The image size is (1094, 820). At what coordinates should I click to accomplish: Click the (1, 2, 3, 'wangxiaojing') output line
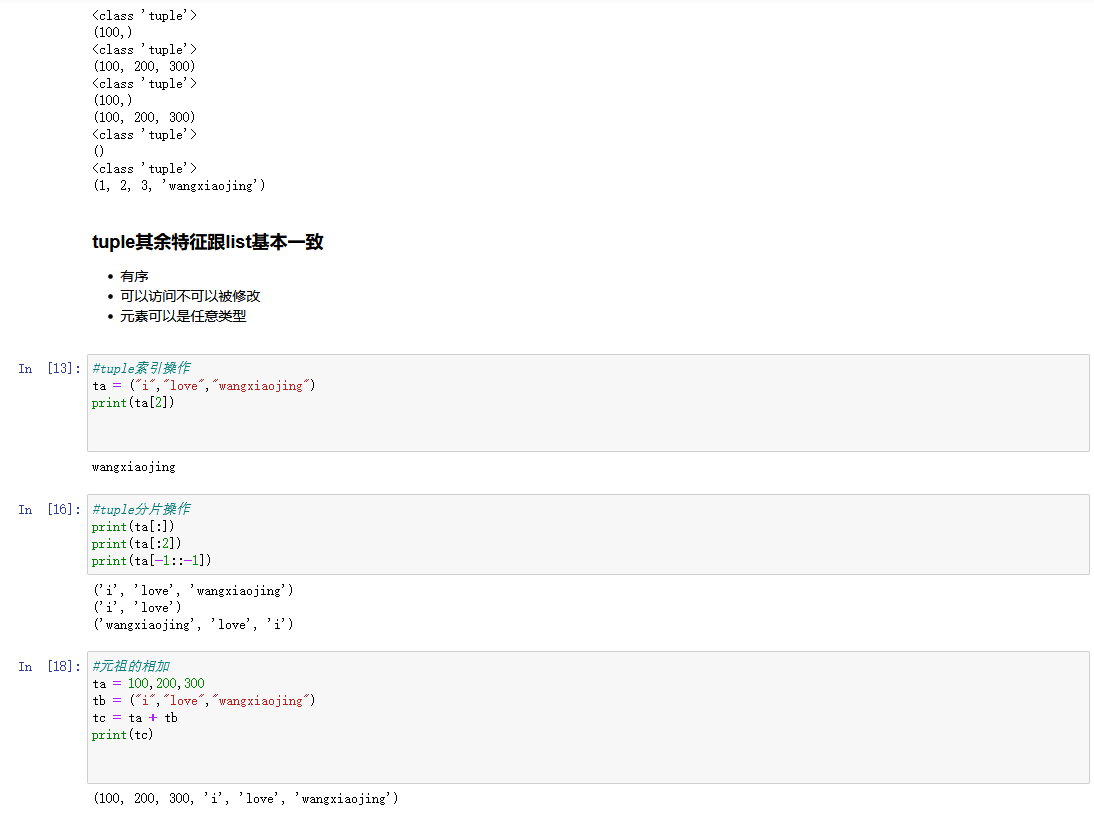179,186
